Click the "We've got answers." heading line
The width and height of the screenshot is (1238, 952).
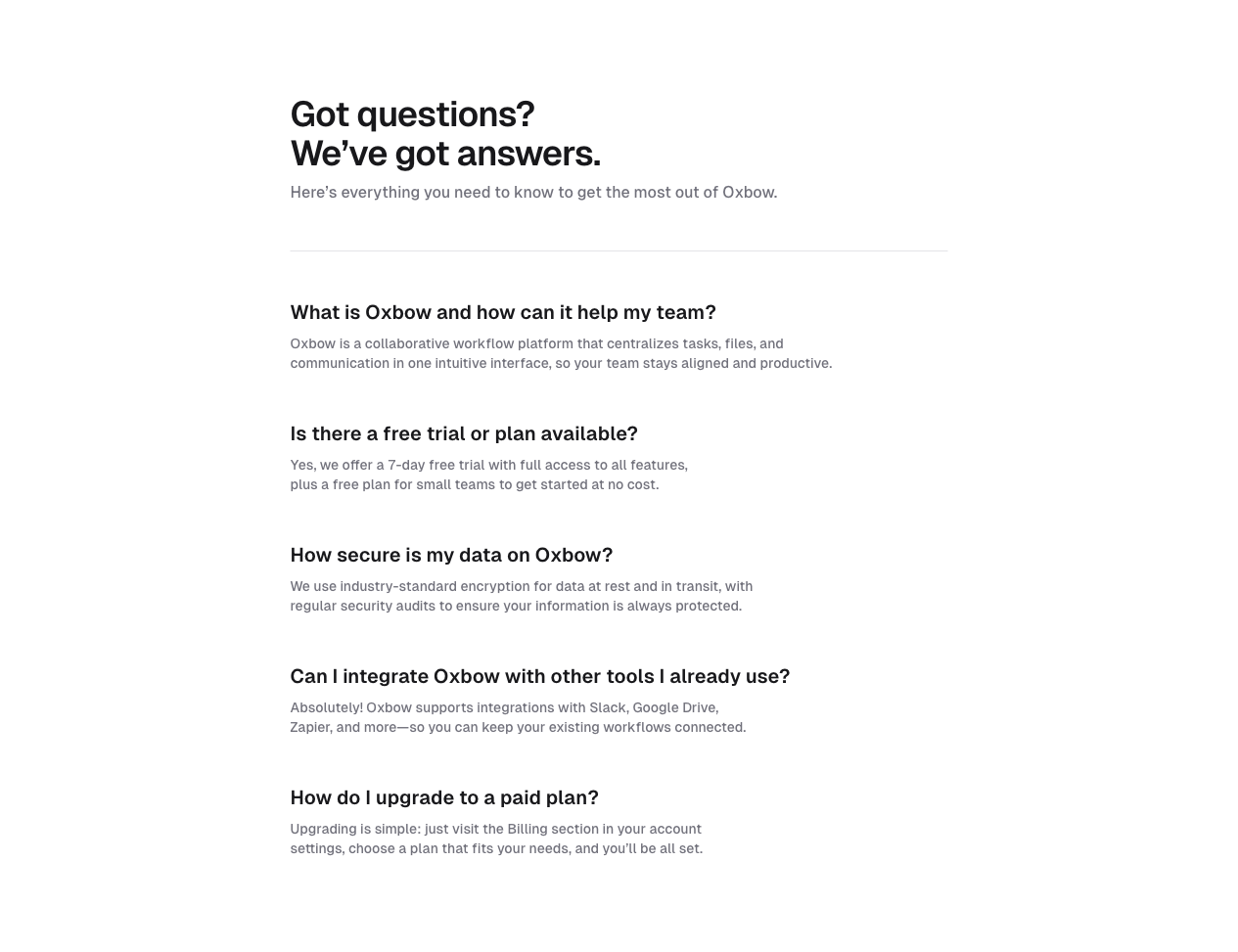(x=445, y=154)
